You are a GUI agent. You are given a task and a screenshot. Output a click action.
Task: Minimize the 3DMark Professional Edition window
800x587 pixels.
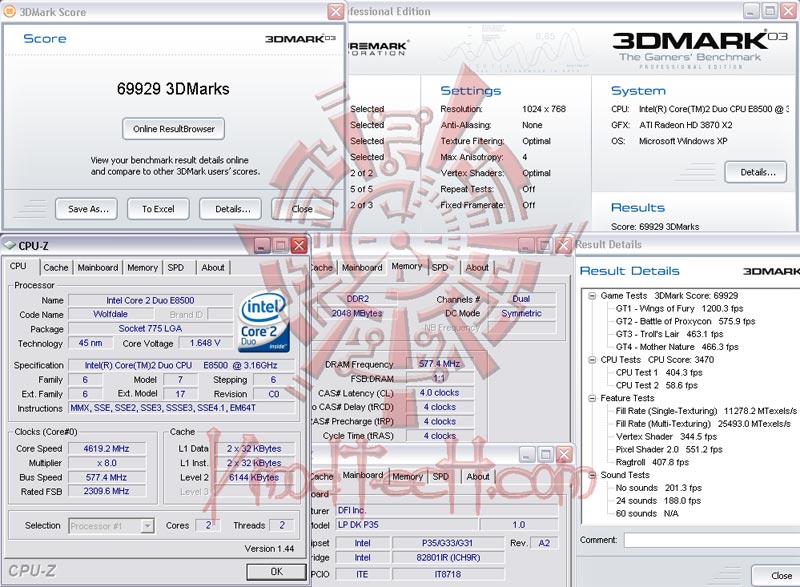tap(751, 11)
